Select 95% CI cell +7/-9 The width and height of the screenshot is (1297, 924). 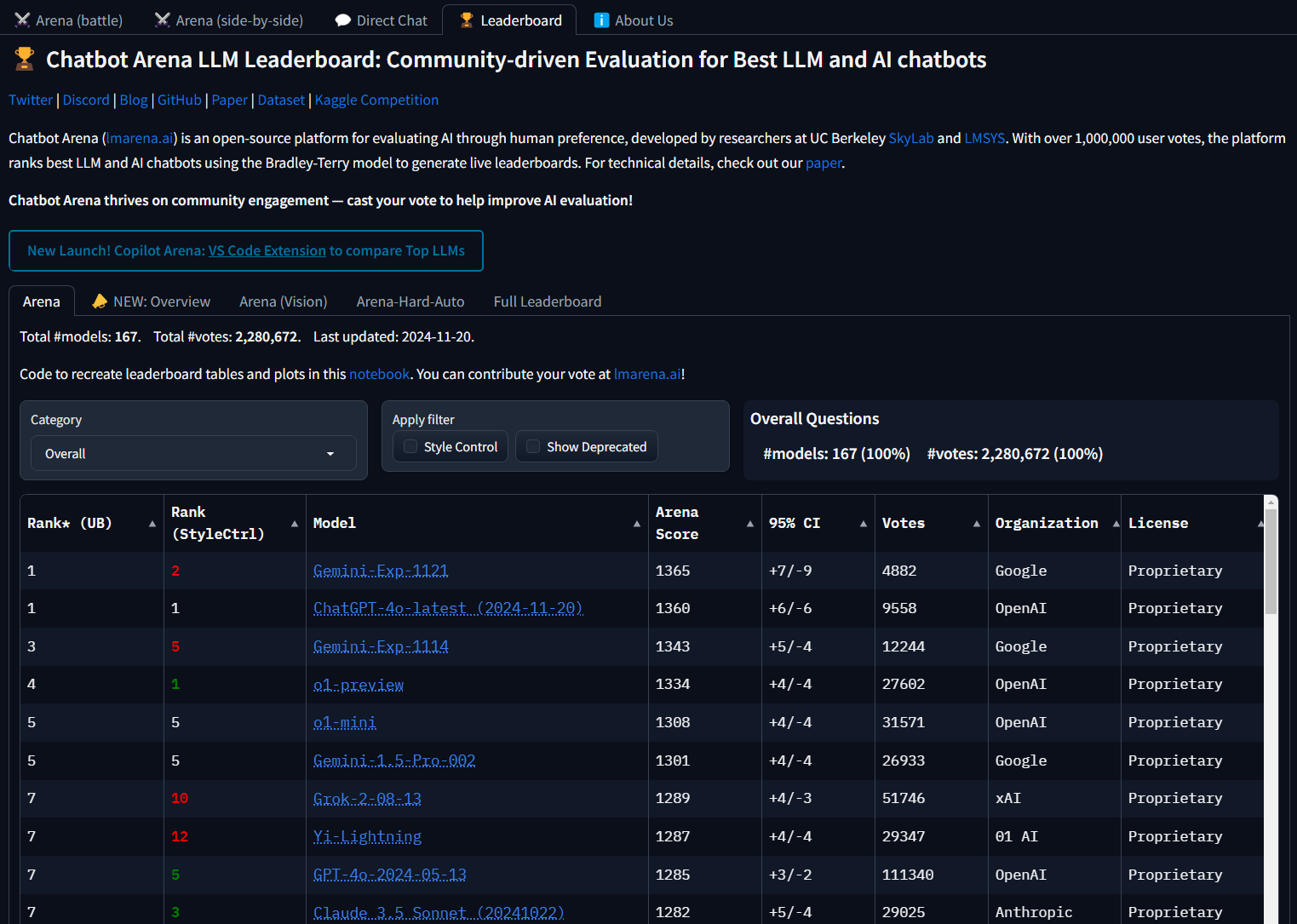click(x=818, y=571)
